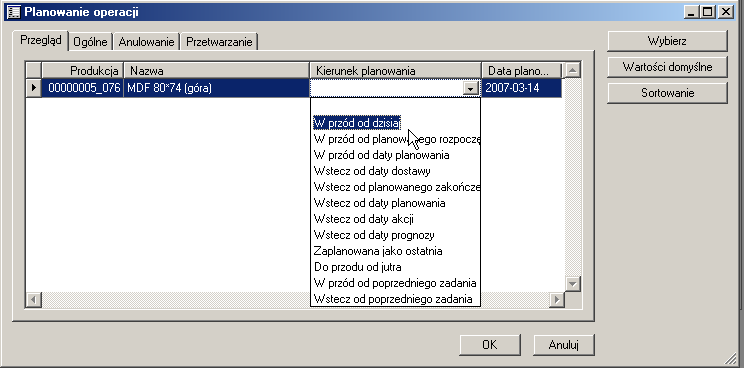744x368 pixels.
Task: Select 'W przód od dzisiaj' option
Action: [x=395, y=123]
